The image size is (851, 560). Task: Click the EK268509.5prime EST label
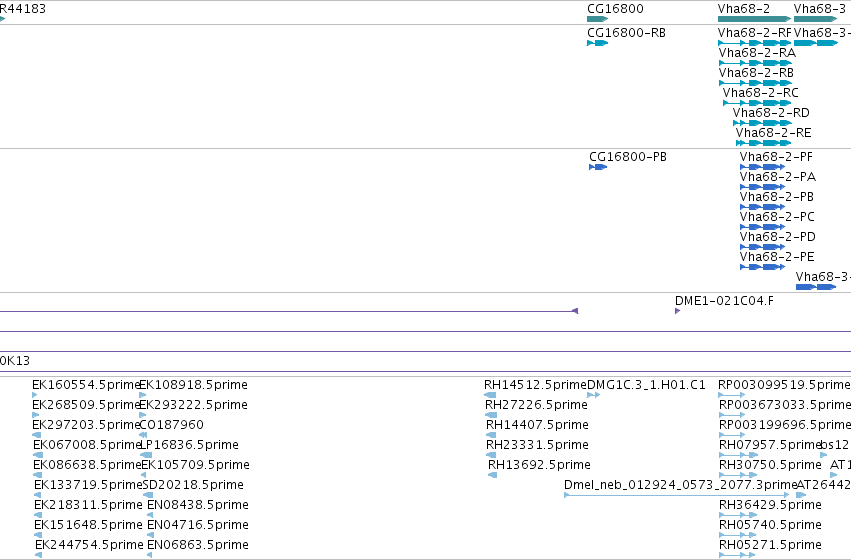pyautogui.click(x=86, y=405)
